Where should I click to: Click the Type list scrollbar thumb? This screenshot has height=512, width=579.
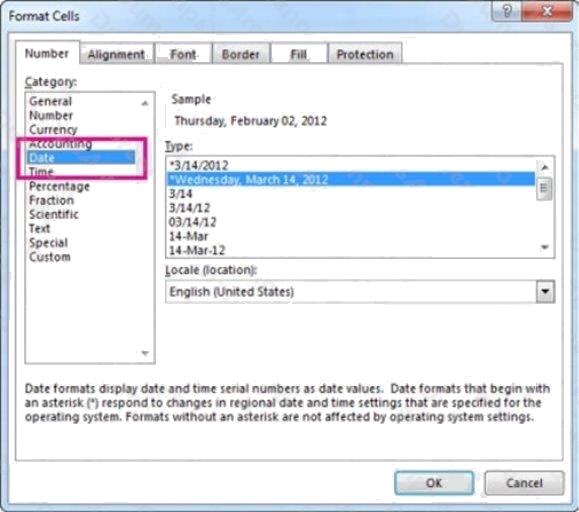544,188
